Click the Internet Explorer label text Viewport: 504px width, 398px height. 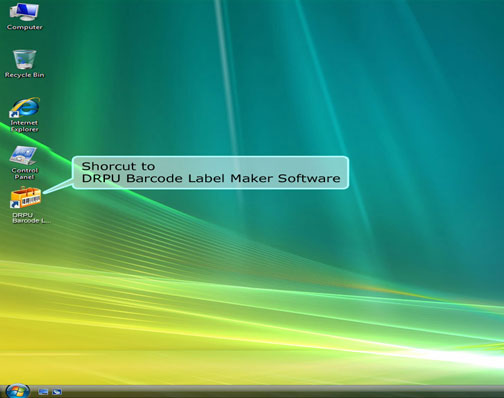(24, 126)
